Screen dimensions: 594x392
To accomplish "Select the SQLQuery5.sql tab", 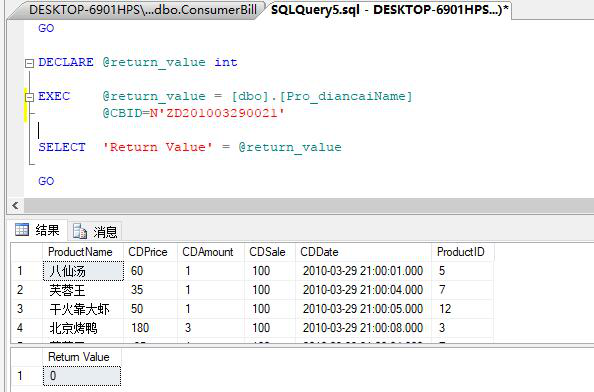I will pyautogui.click(x=389, y=10).
